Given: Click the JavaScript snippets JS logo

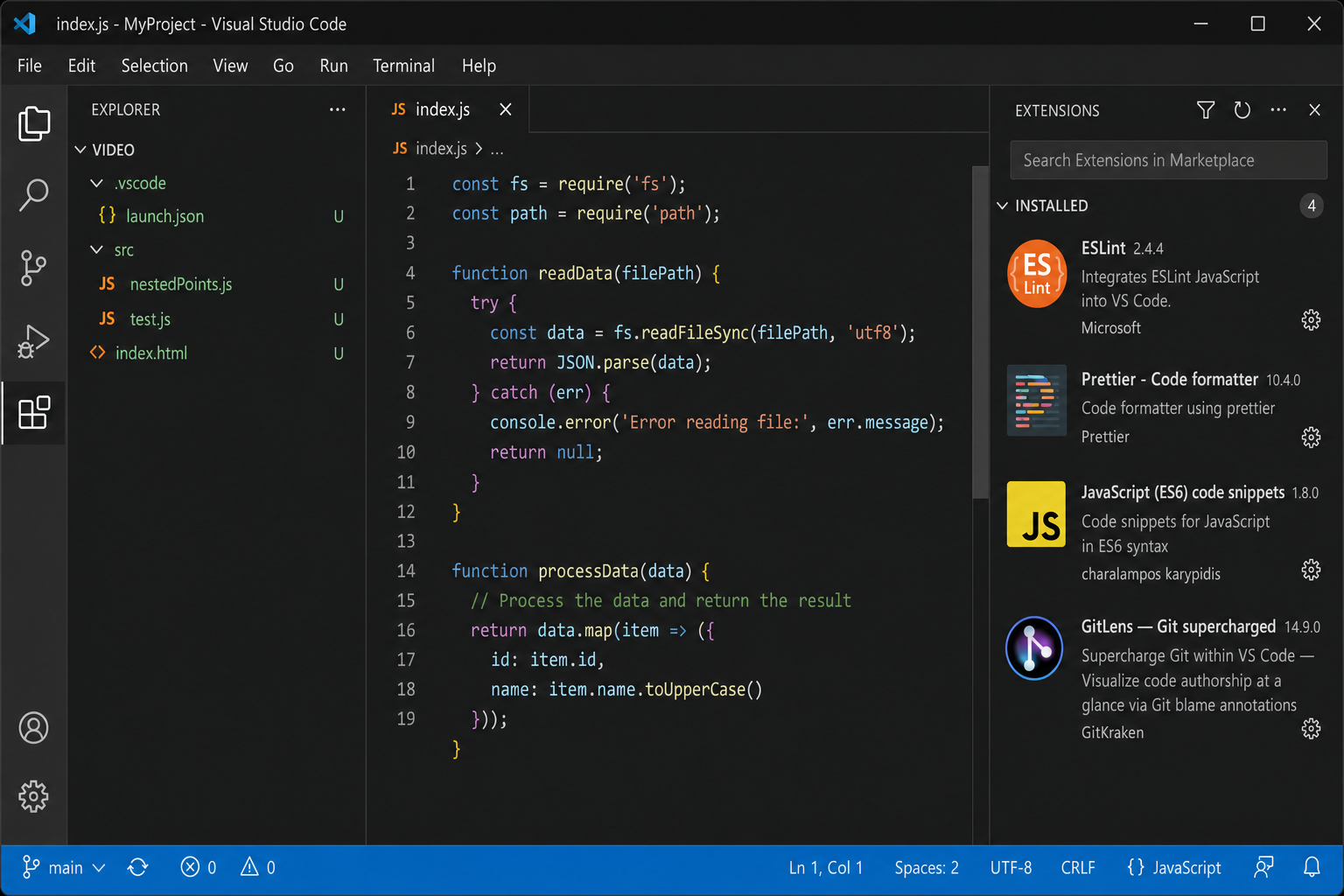Looking at the screenshot, I should coord(1037,514).
